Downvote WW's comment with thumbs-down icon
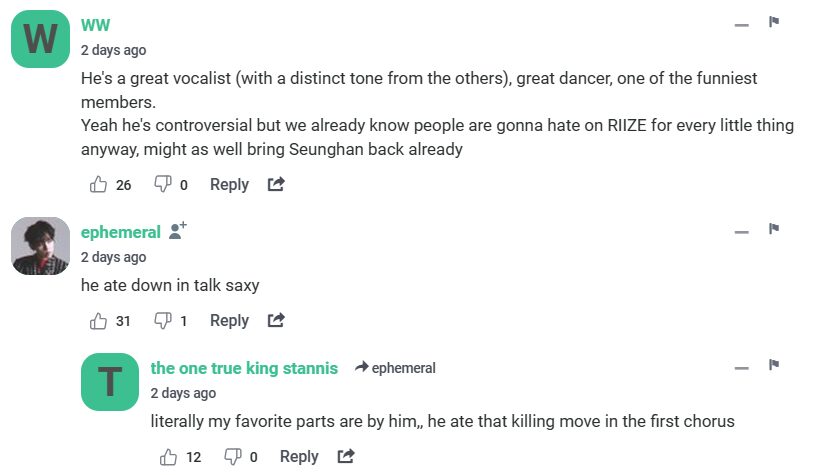 [x=162, y=184]
